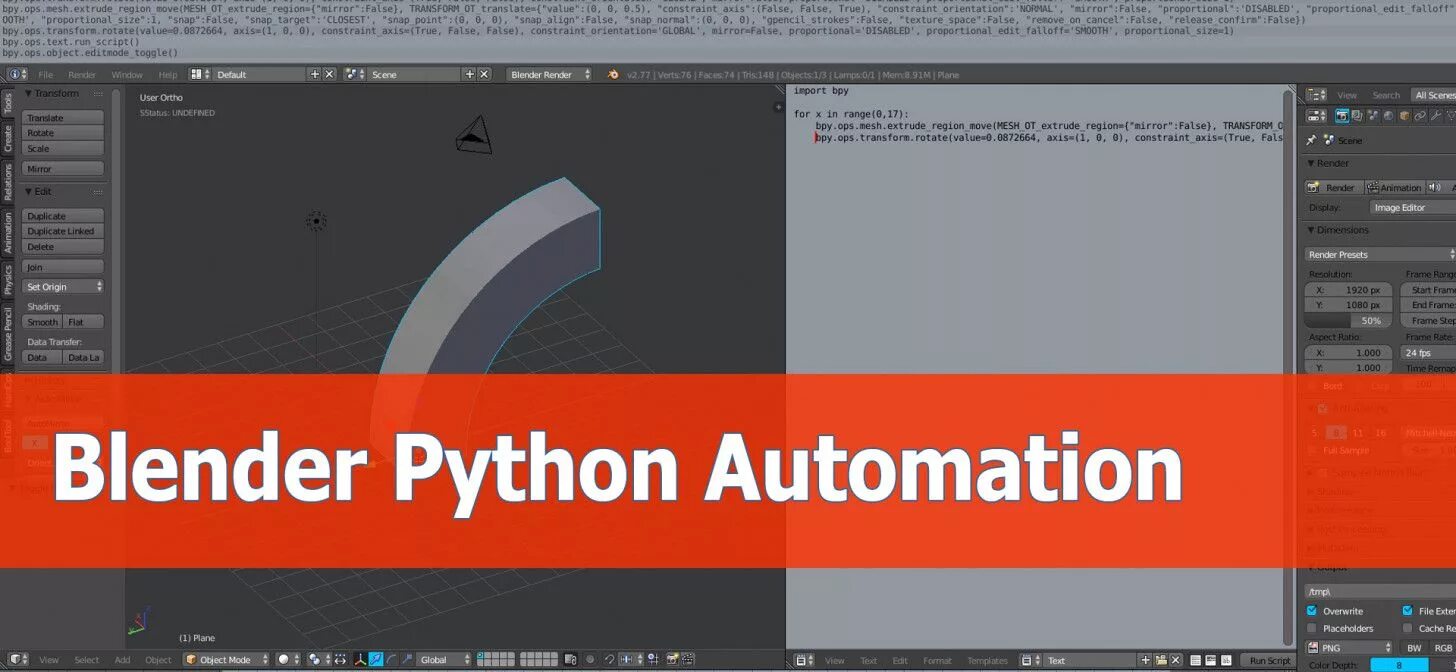Screen dimensions: 1456x672
Task: Collapse the Transform panel
Action: pos(29,93)
